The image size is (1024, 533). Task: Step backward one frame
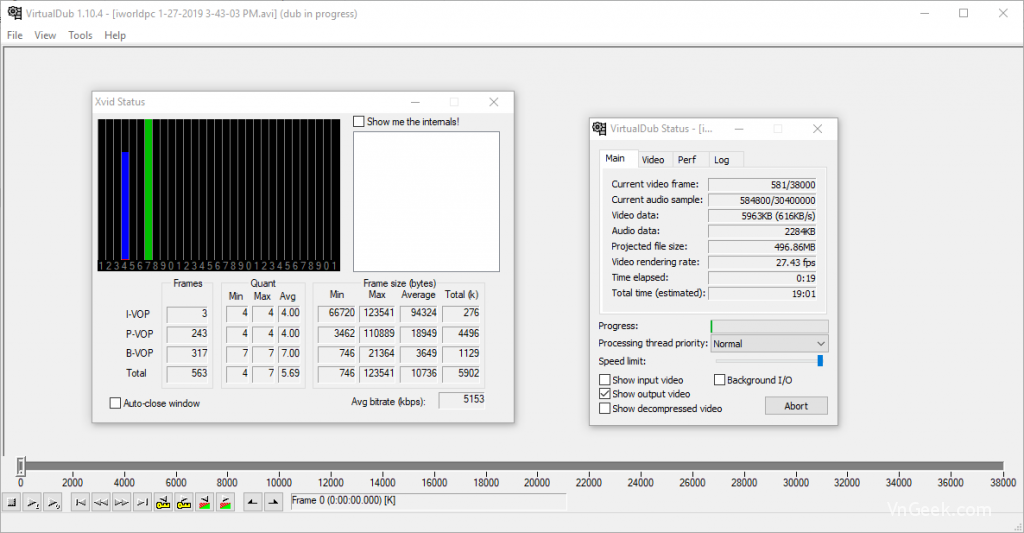101,502
